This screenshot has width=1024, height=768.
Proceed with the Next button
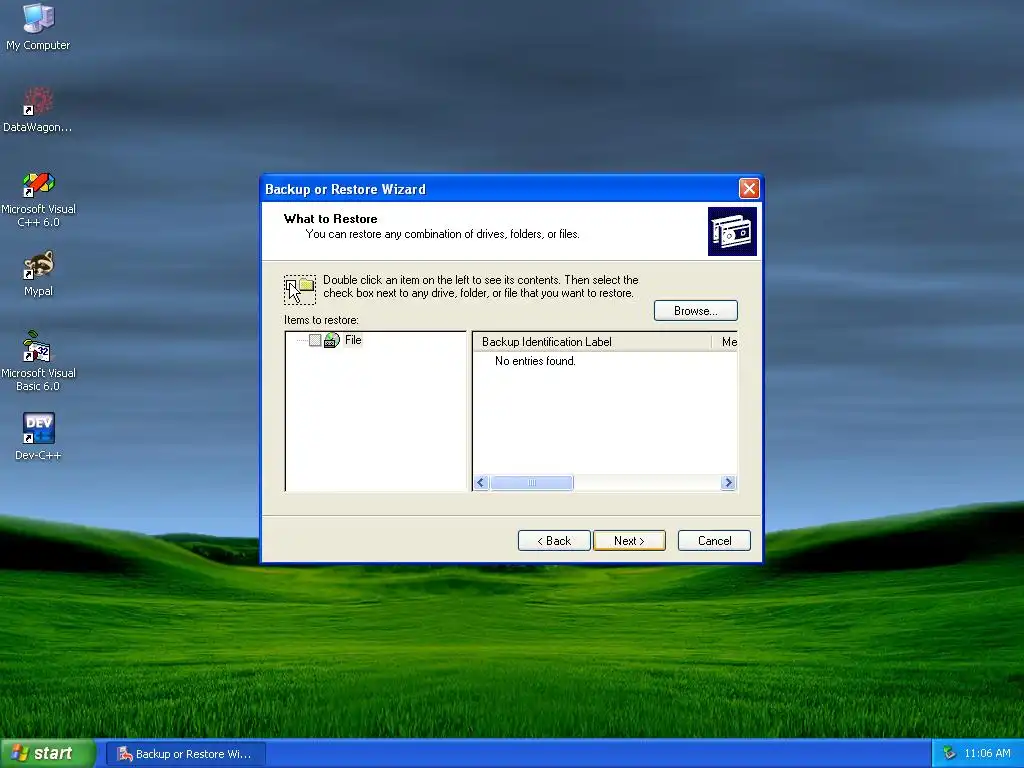tap(630, 541)
